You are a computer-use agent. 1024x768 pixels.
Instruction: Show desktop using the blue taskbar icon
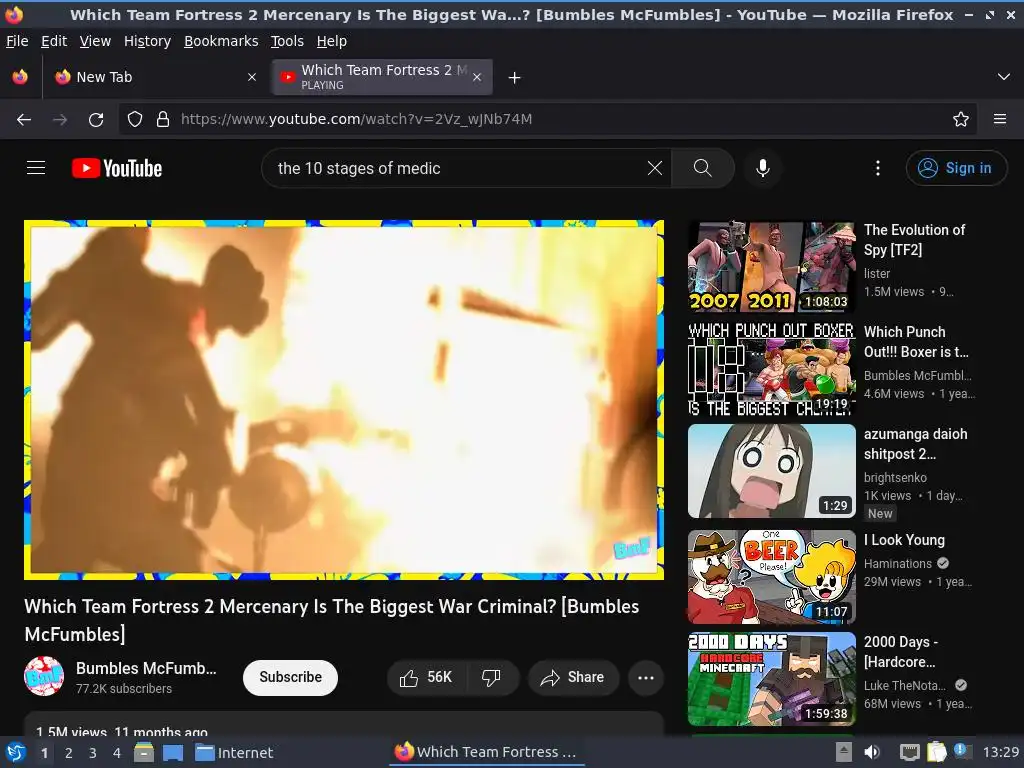click(x=173, y=753)
